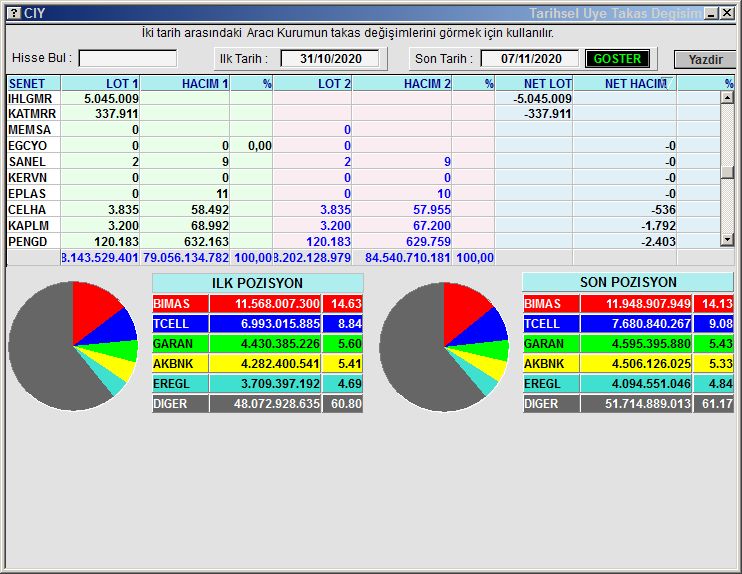Select the PENGD row
Screen dimensions: 742x574
point(363,242)
